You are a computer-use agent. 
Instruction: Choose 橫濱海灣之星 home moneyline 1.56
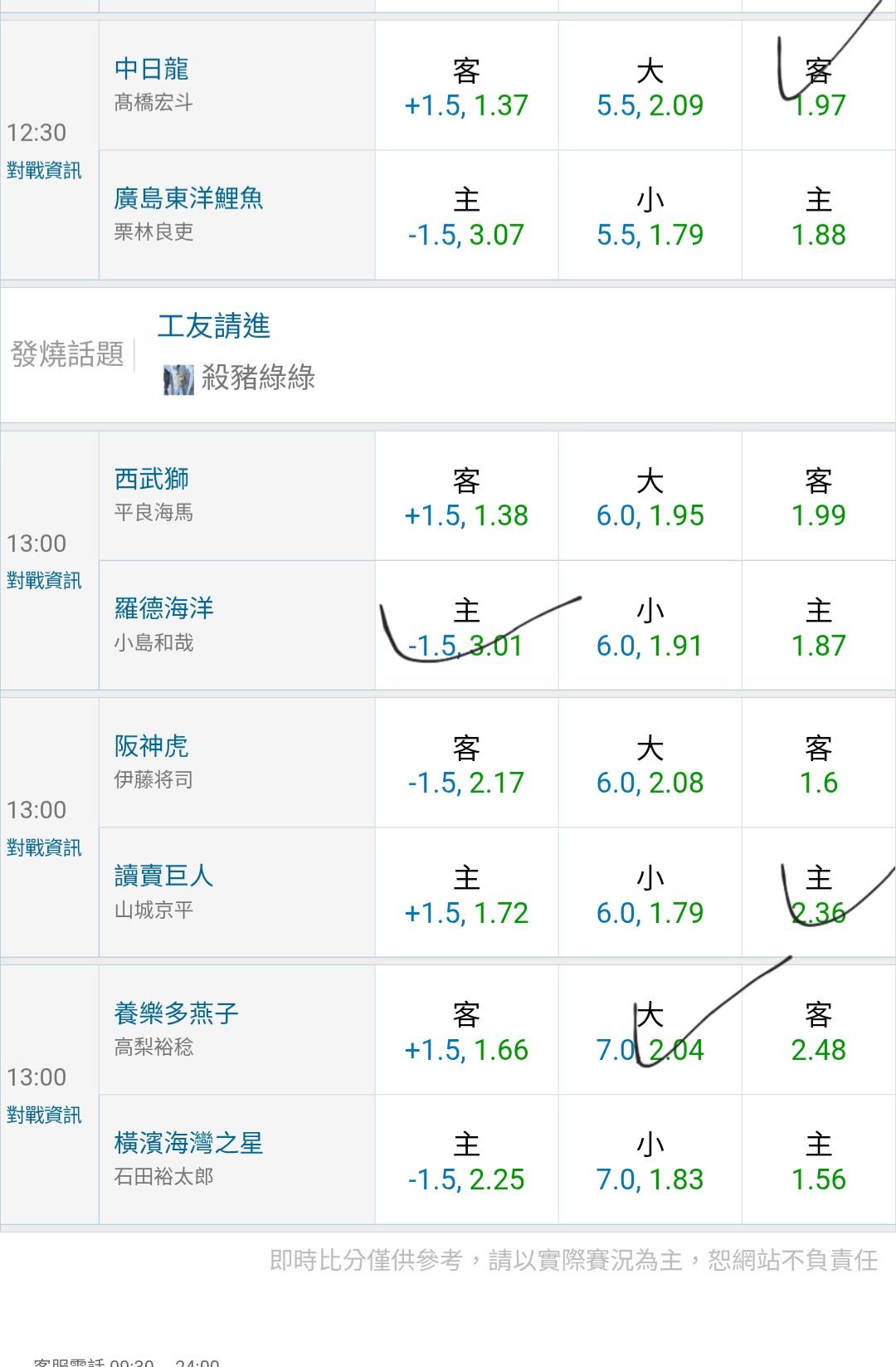[818, 1162]
